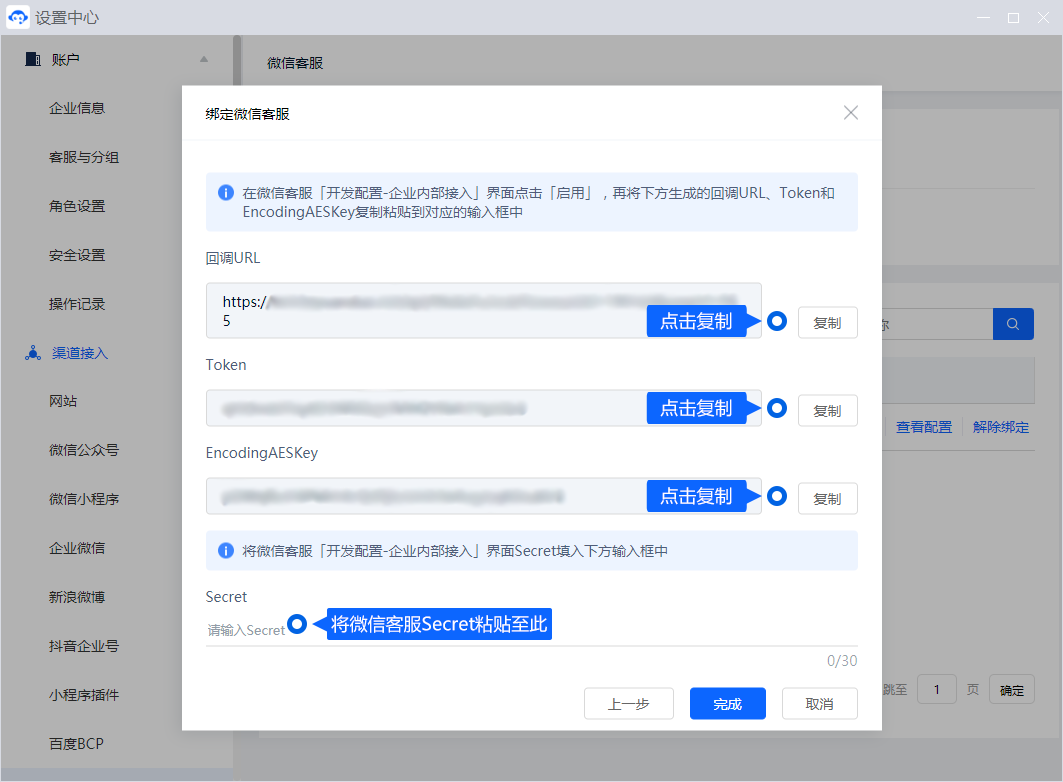
Task: Go back with 上一步 button
Action: (x=628, y=704)
